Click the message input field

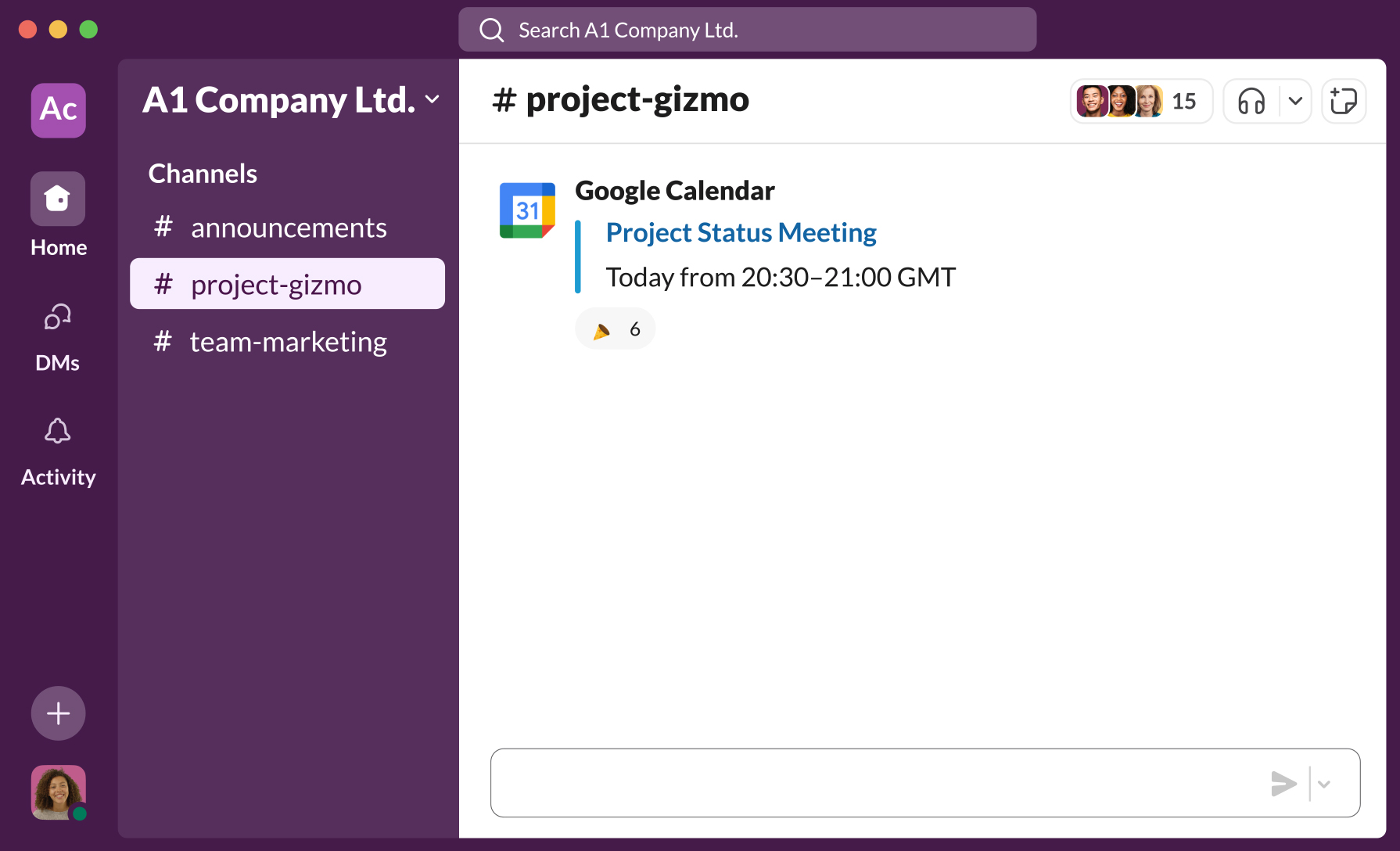pos(860,782)
